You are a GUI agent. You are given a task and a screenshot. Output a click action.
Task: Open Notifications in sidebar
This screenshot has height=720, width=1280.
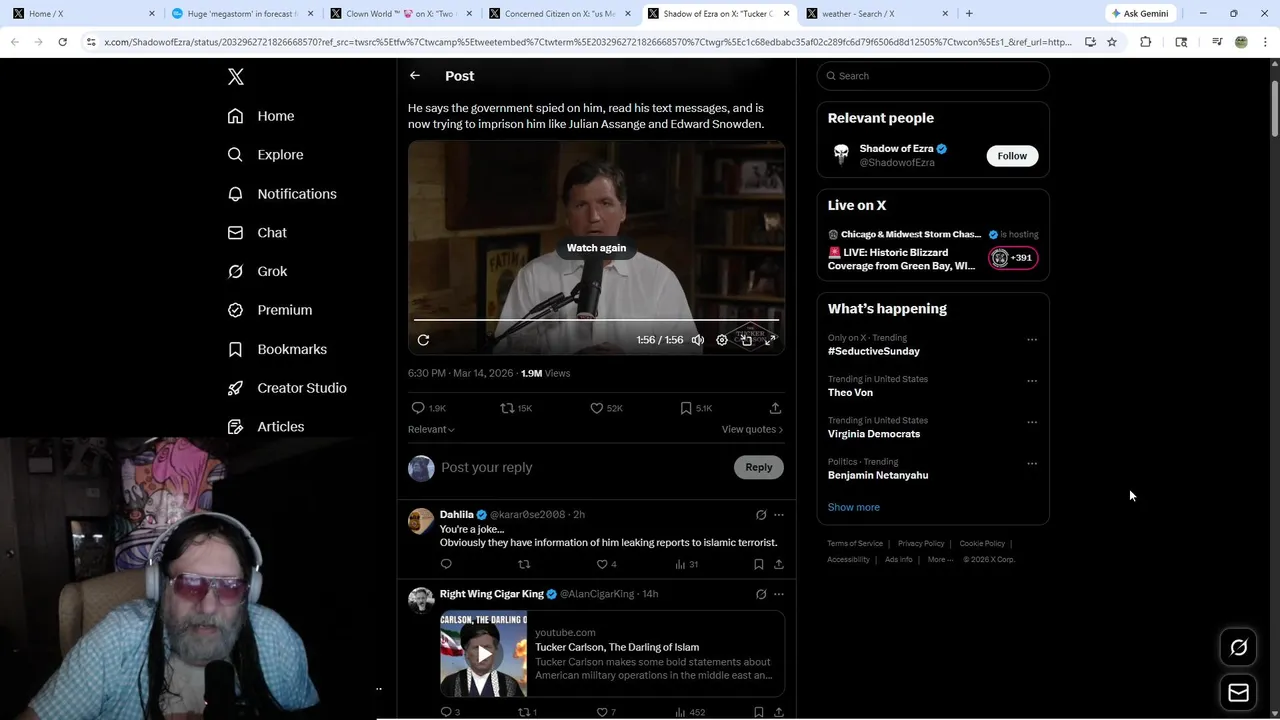(x=282, y=194)
